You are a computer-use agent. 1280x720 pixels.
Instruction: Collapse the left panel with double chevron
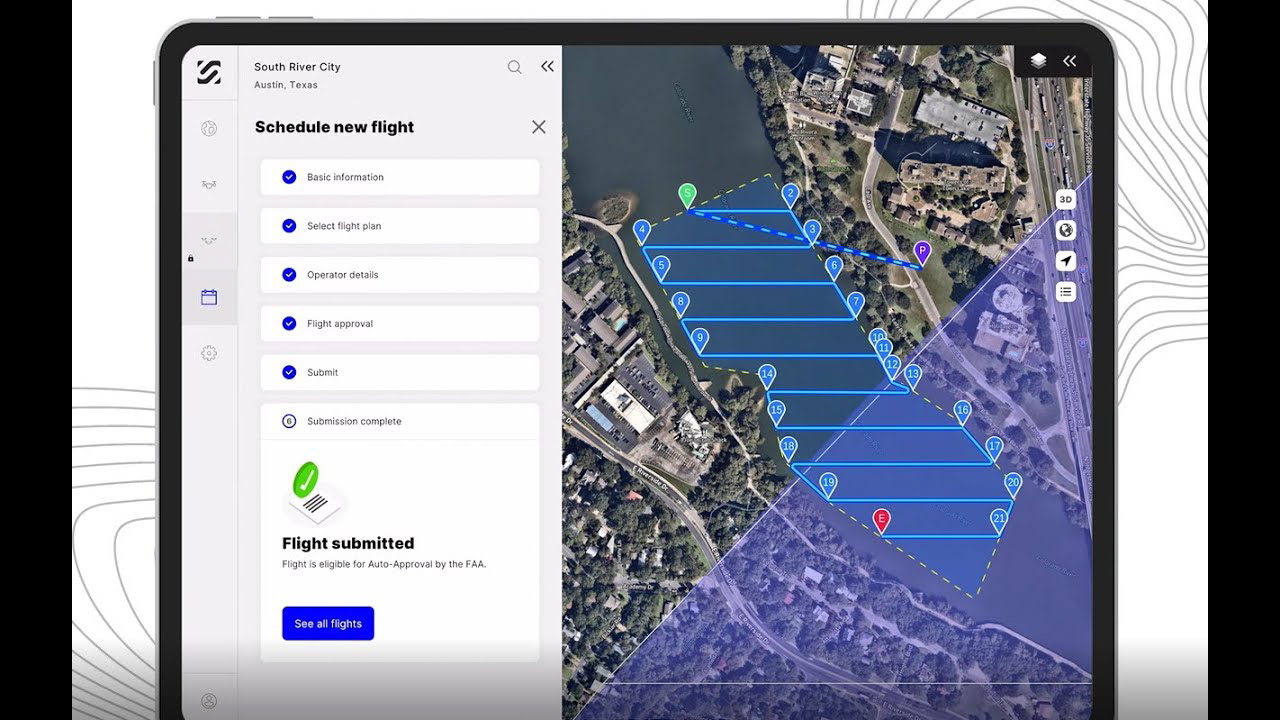[x=547, y=66]
